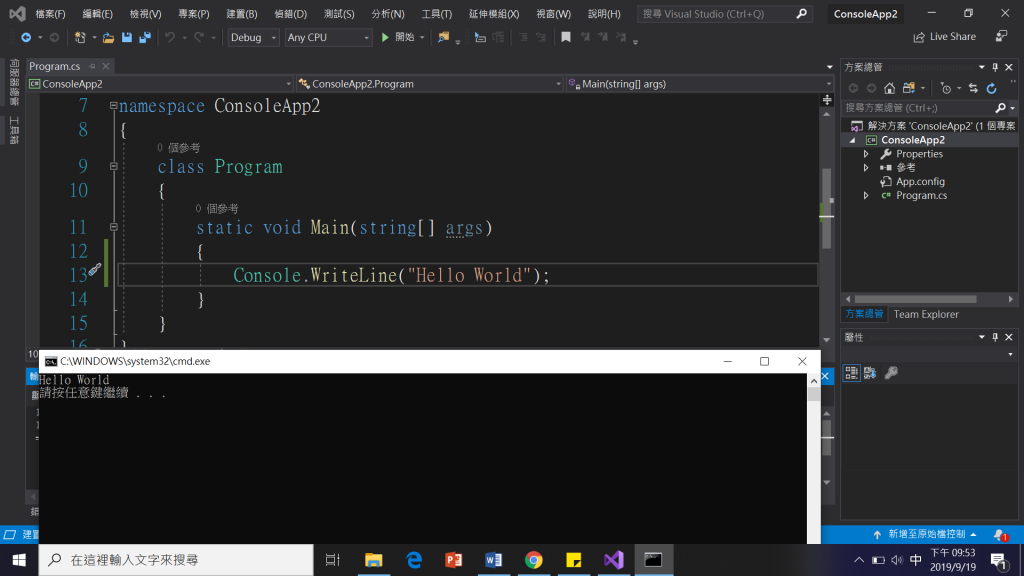Navigate backward with the toolbar back arrow
Image resolution: width=1024 pixels, height=576 pixels.
tap(26, 37)
